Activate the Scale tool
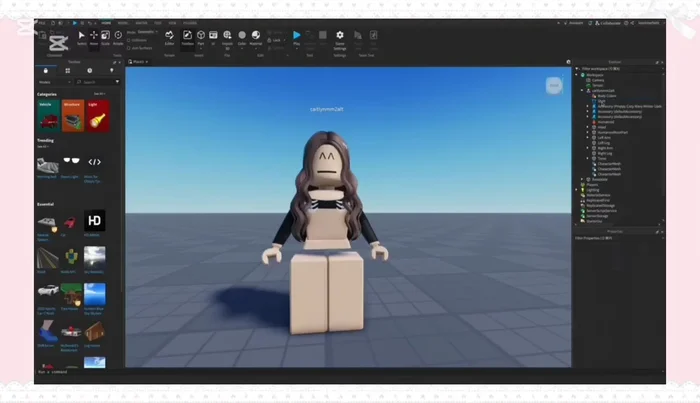The height and width of the screenshot is (403, 700). click(105, 37)
